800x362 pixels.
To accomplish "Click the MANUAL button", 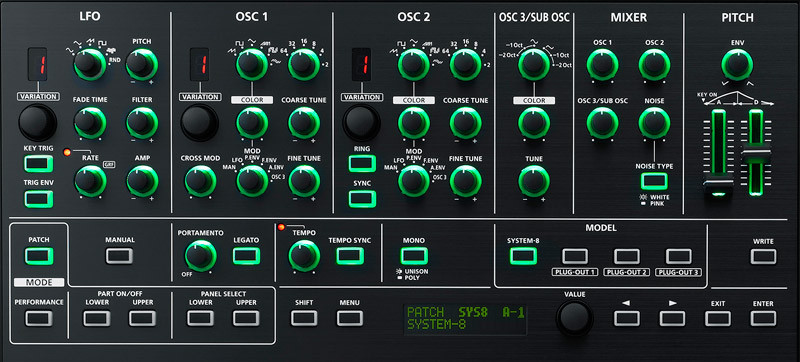I will pos(119,255).
